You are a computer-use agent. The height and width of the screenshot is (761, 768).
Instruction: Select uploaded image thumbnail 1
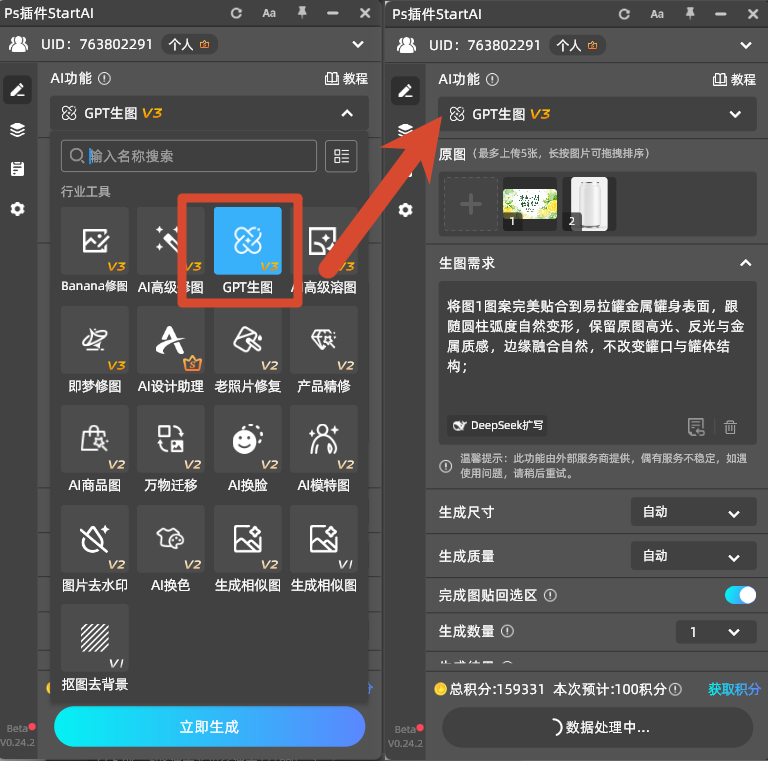click(x=530, y=204)
